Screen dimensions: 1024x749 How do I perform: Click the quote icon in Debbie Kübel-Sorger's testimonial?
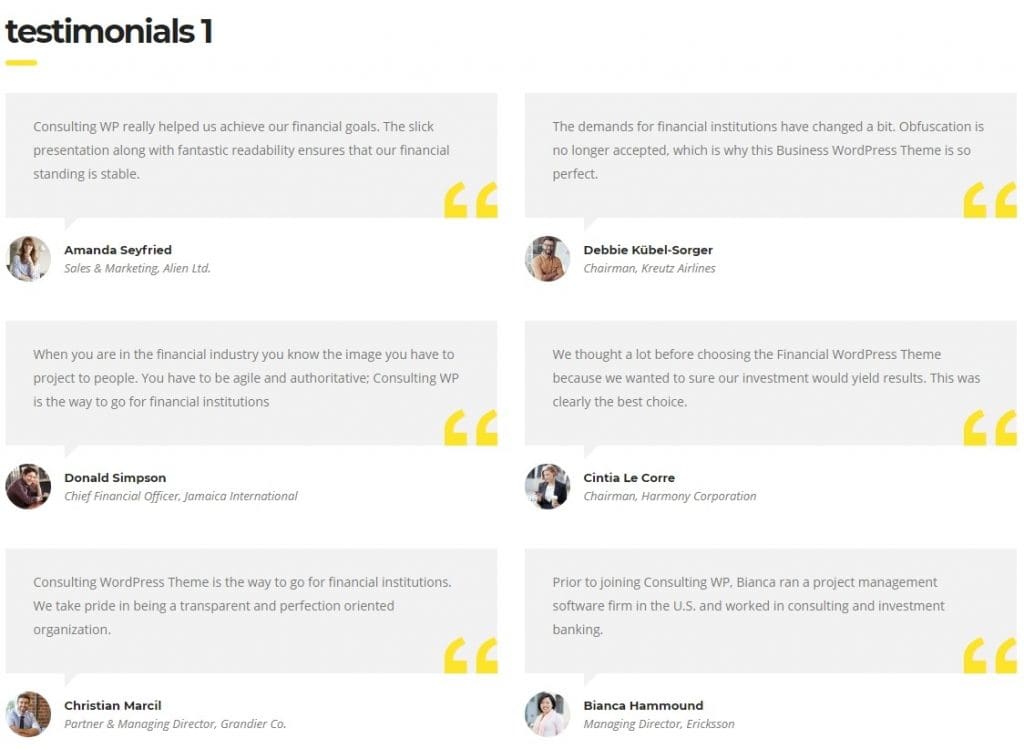(990, 200)
